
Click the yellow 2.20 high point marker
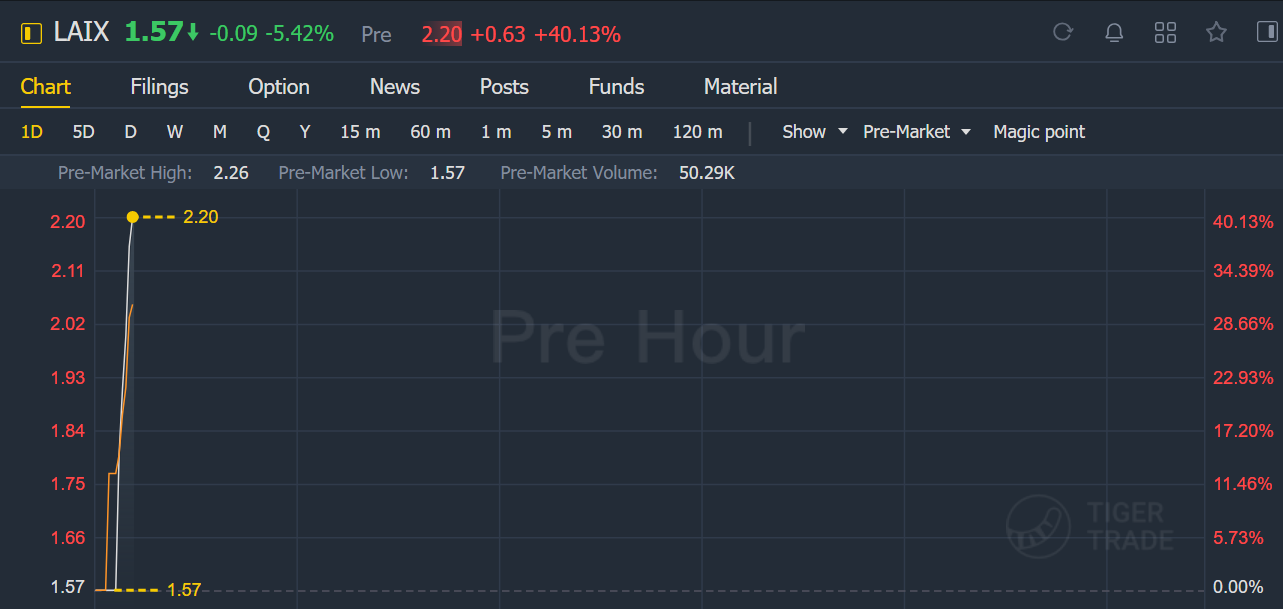click(132, 217)
